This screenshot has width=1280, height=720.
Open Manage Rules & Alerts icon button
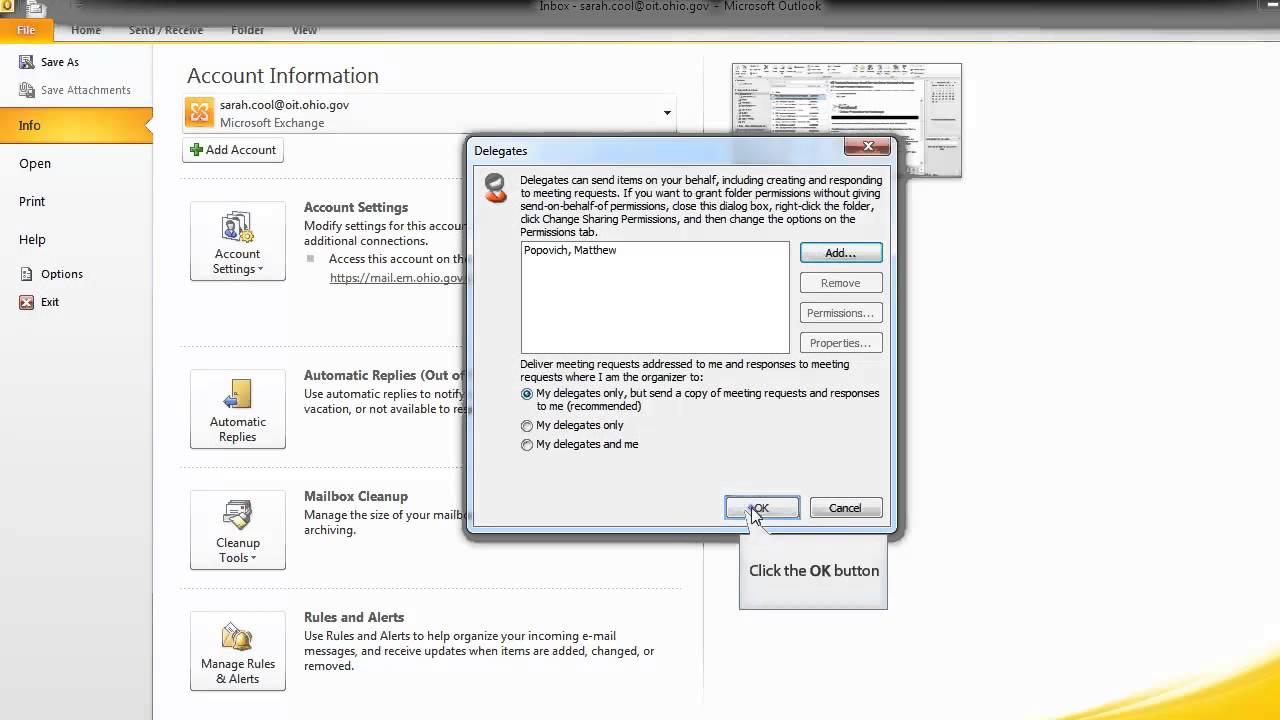click(x=238, y=651)
